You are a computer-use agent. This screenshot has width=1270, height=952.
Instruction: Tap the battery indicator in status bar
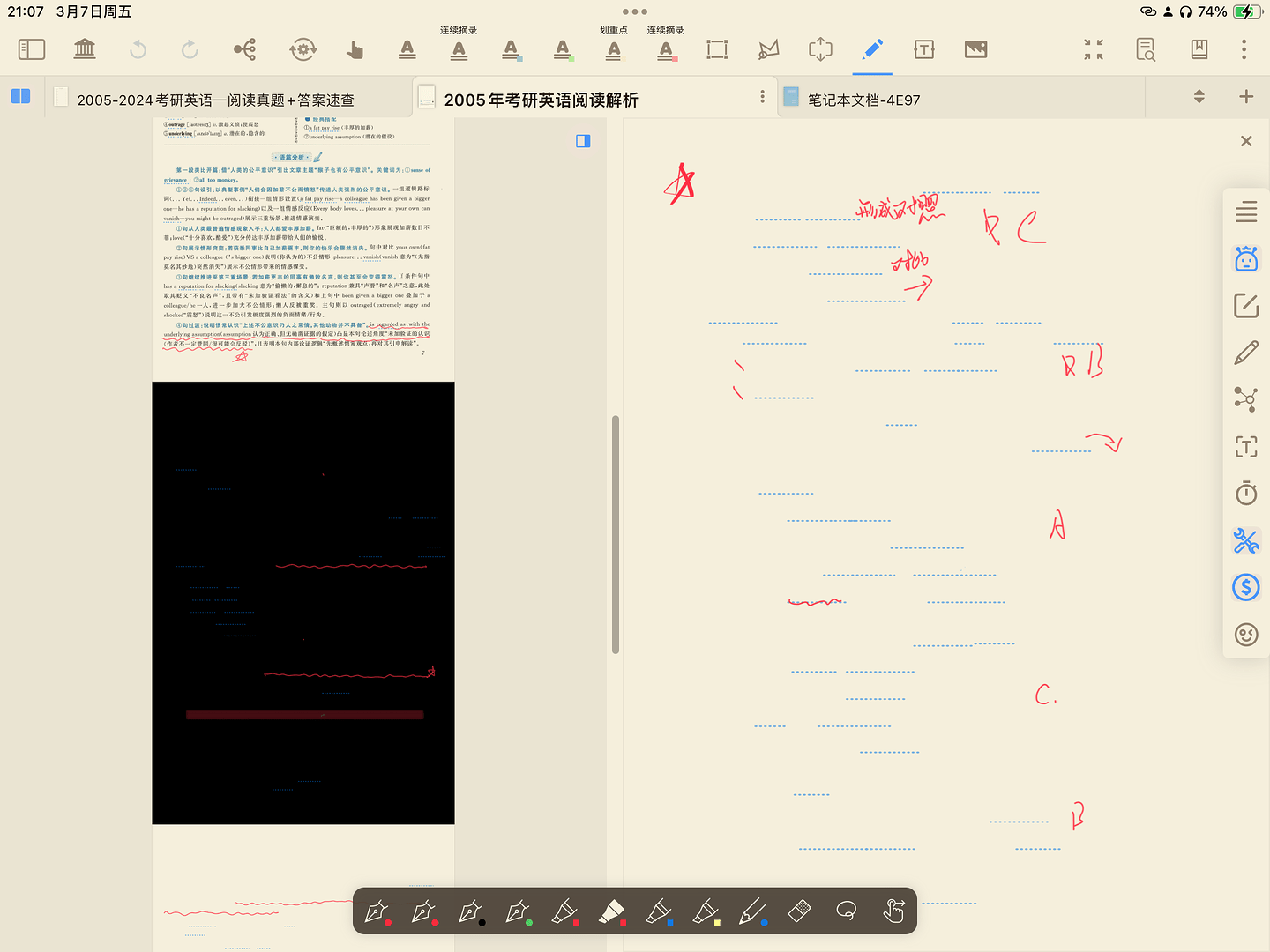coord(1247,11)
